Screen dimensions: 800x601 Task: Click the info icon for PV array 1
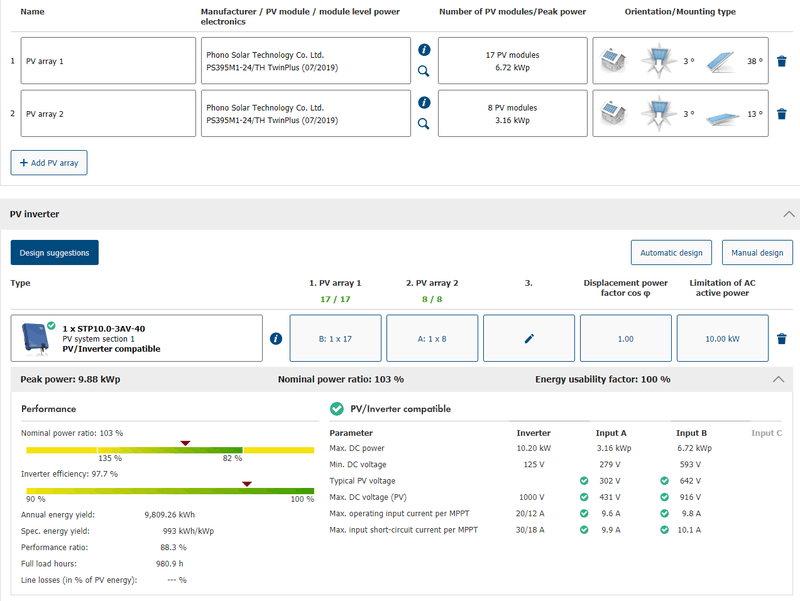(424, 49)
